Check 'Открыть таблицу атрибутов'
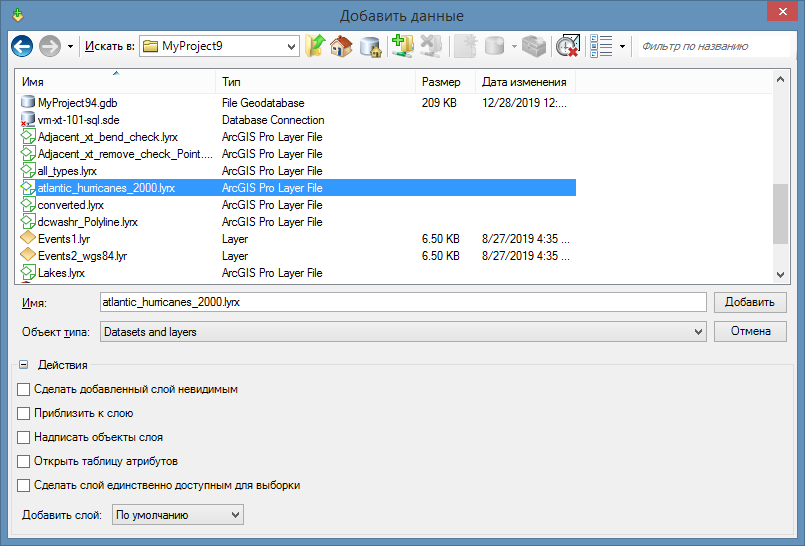Viewport: 805px width, 546px height. pyautogui.click(x=24, y=461)
